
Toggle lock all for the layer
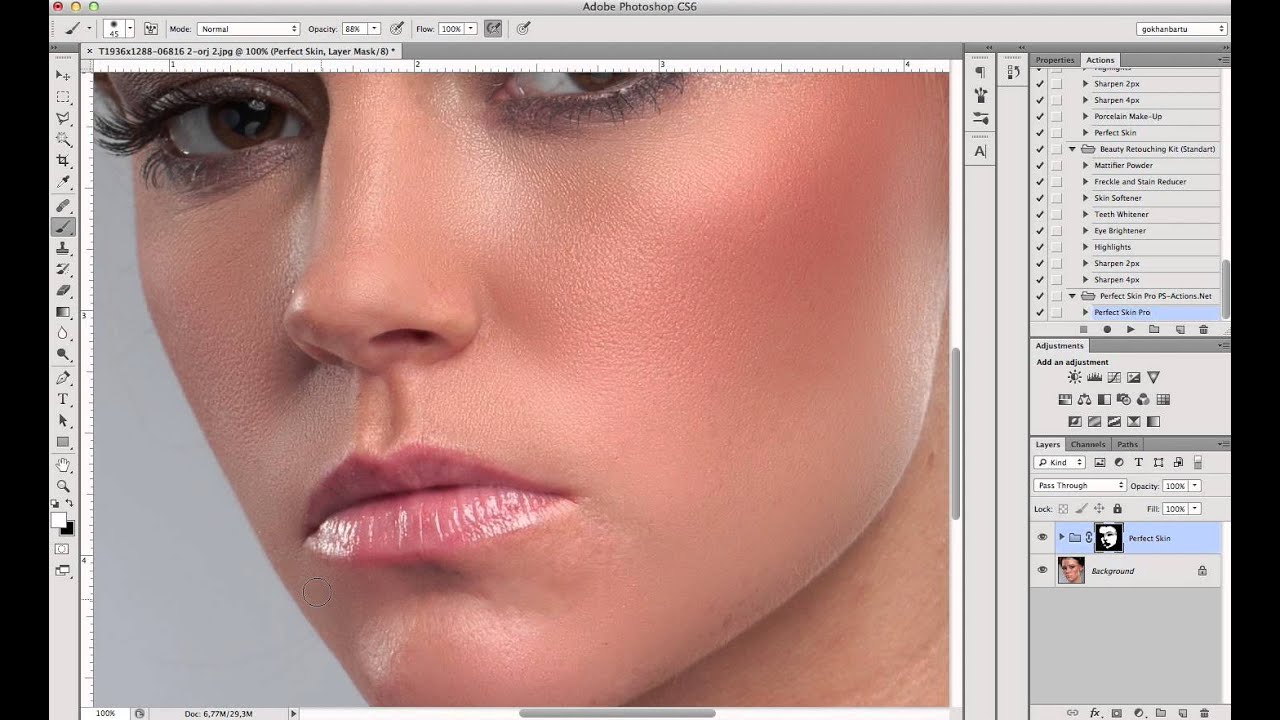pyautogui.click(x=1118, y=509)
